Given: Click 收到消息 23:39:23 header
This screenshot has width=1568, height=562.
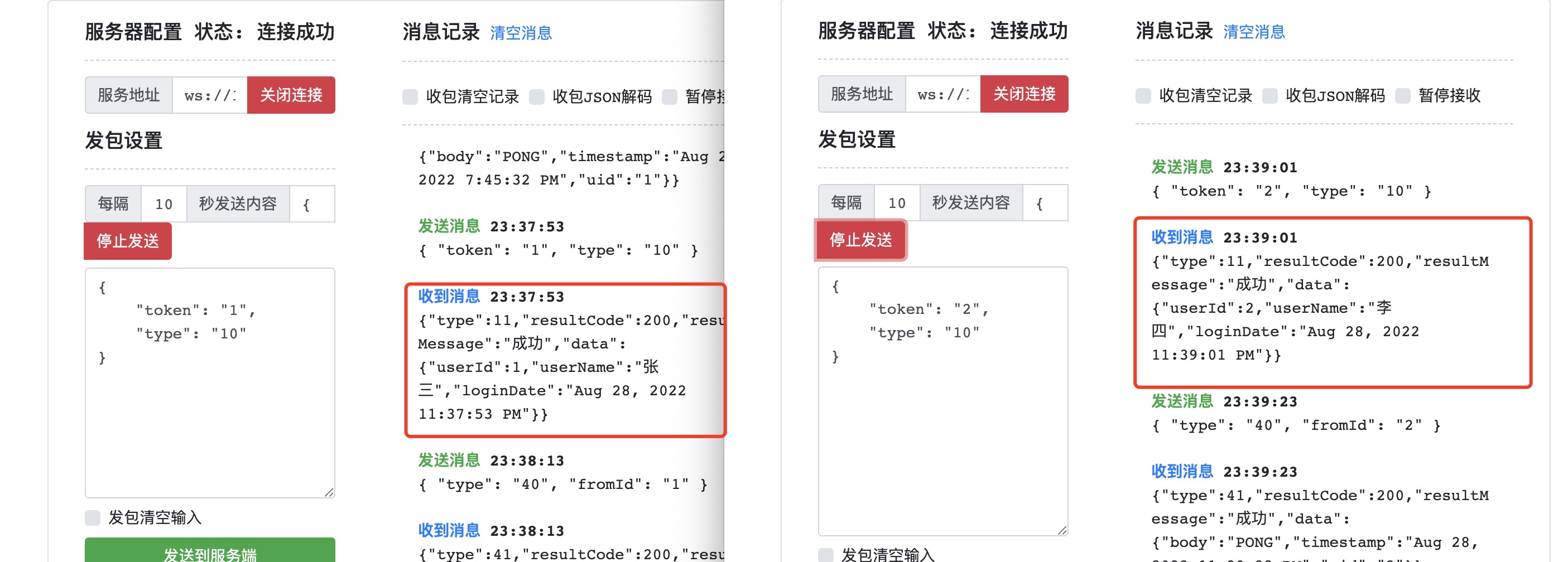Looking at the screenshot, I should 1224,472.
